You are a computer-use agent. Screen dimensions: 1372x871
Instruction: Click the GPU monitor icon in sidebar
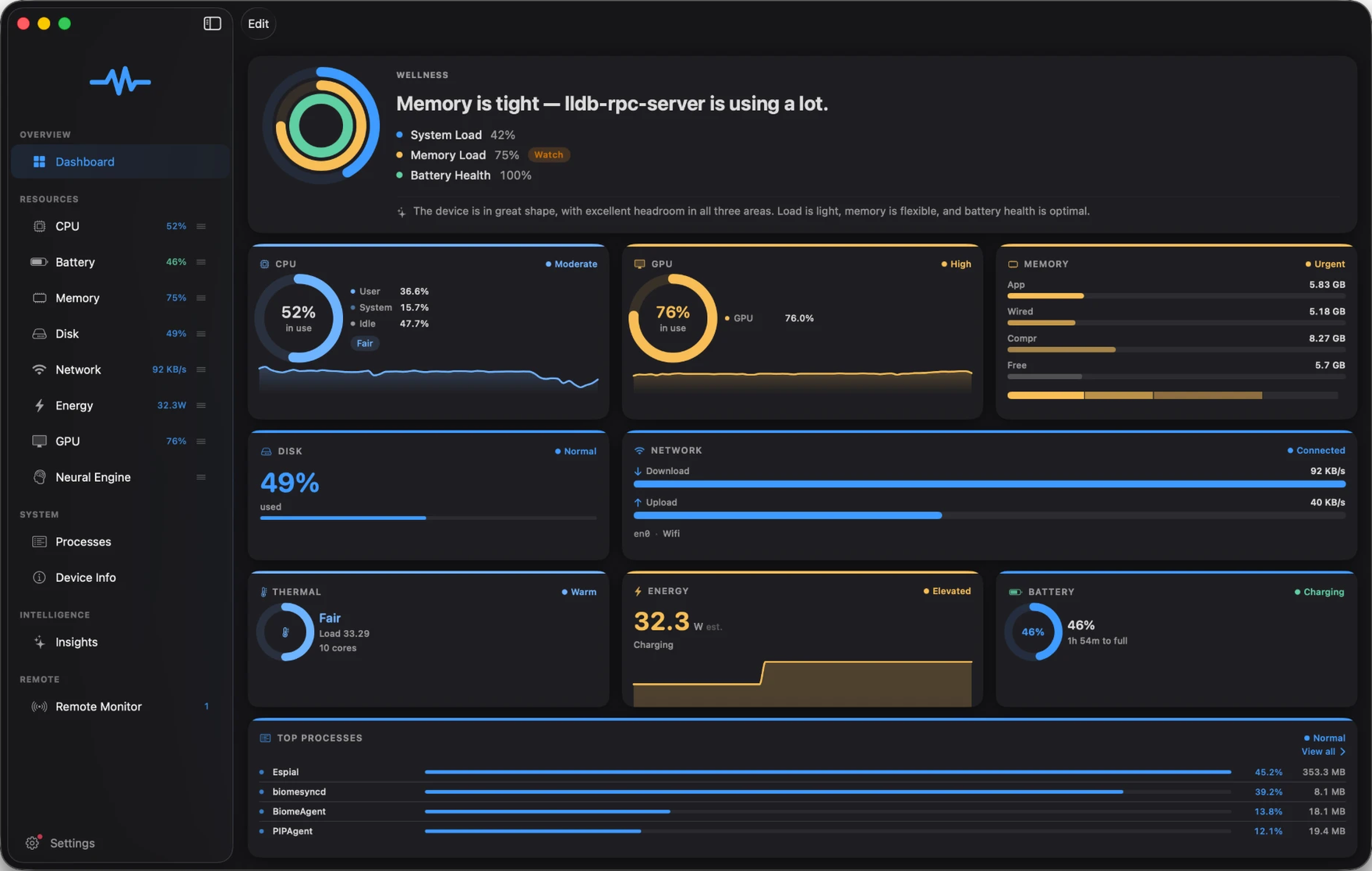39,441
